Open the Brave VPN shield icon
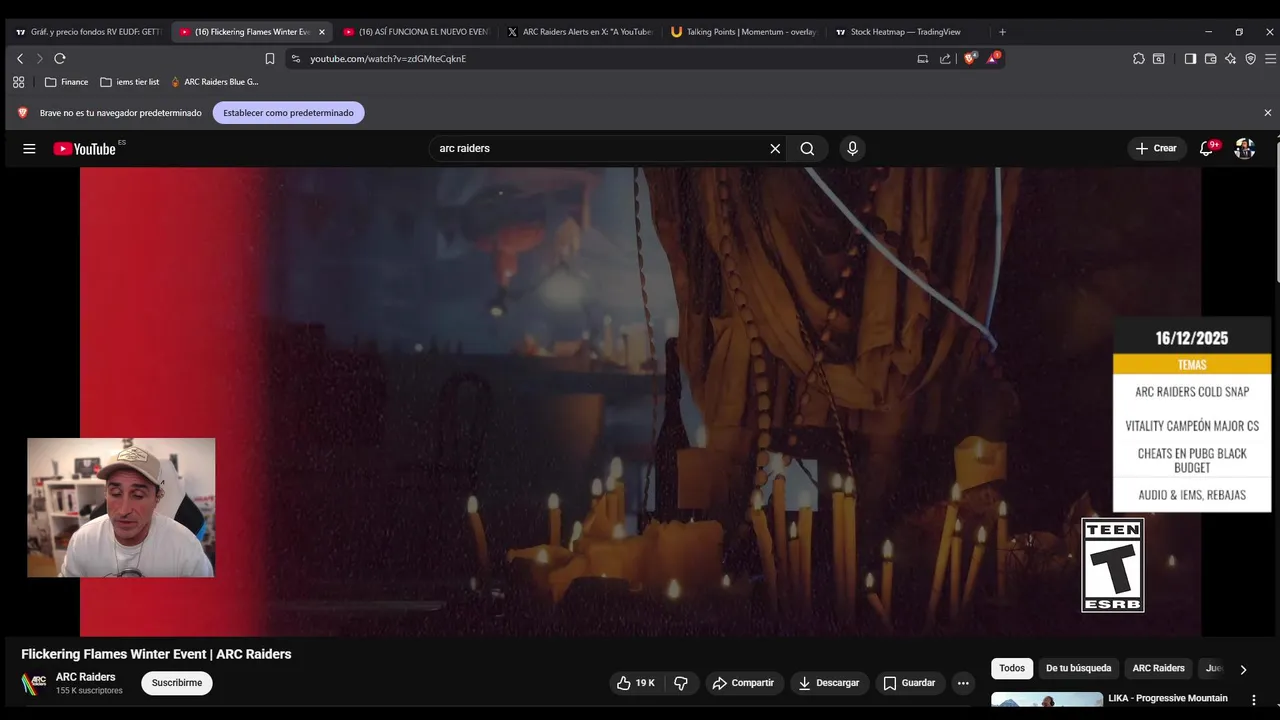 (x=1250, y=59)
